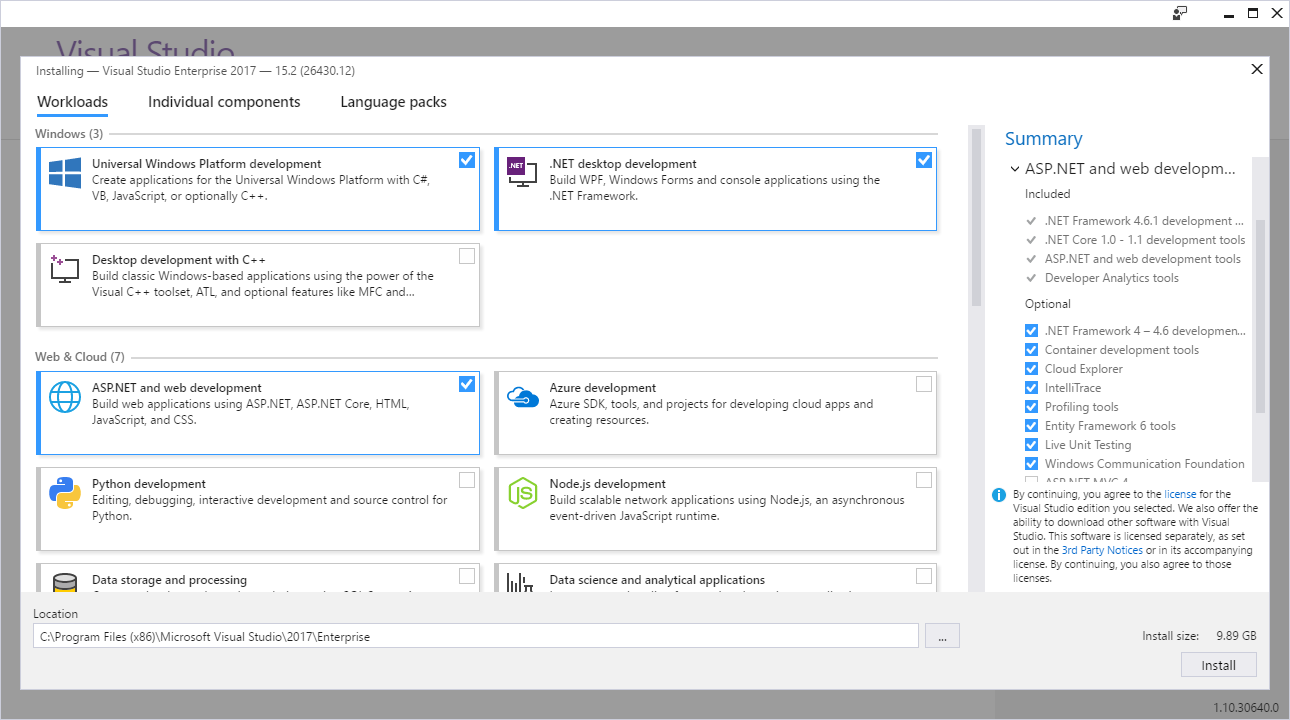
Task: Click the Universal Windows Platform logo icon
Action: 65,173
